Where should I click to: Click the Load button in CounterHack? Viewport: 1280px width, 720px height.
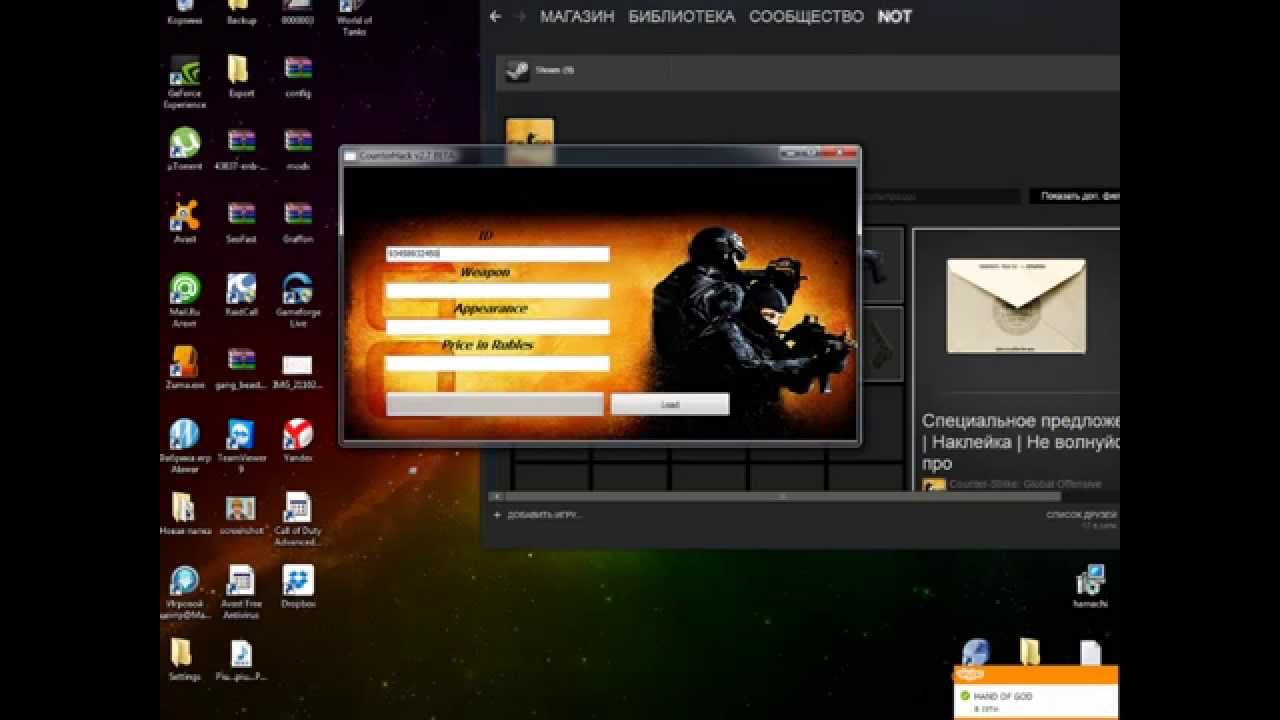pyautogui.click(x=670, y=404)
